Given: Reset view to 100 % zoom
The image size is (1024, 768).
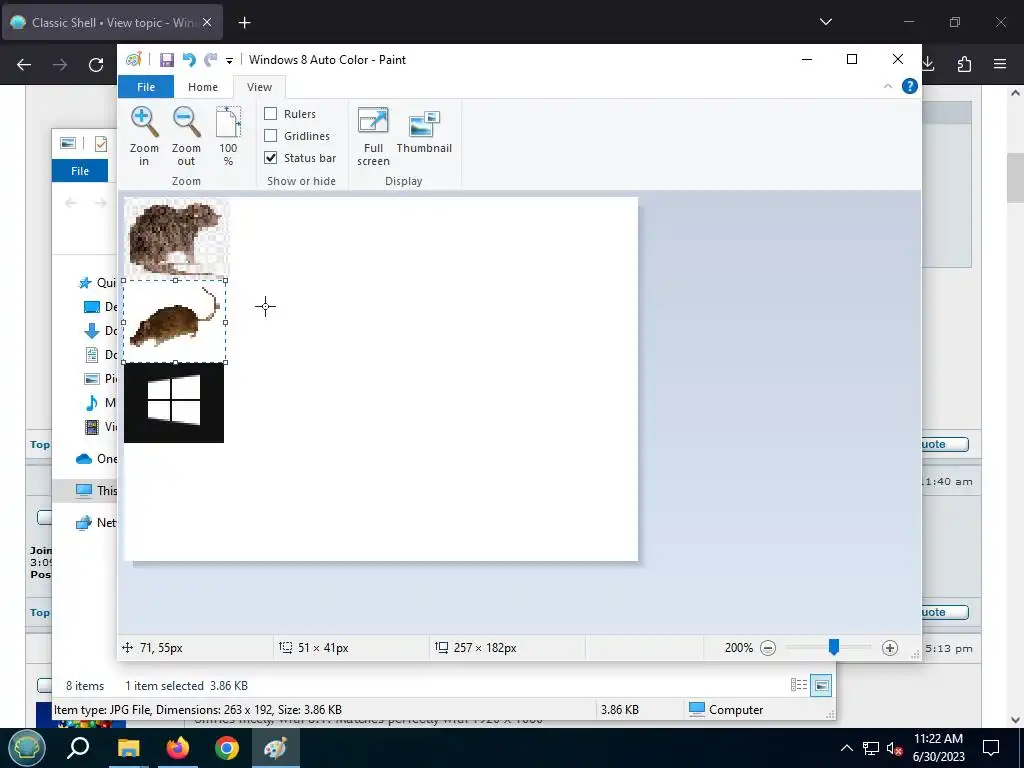Looking at the screenshot, I should tap(228, 136).
